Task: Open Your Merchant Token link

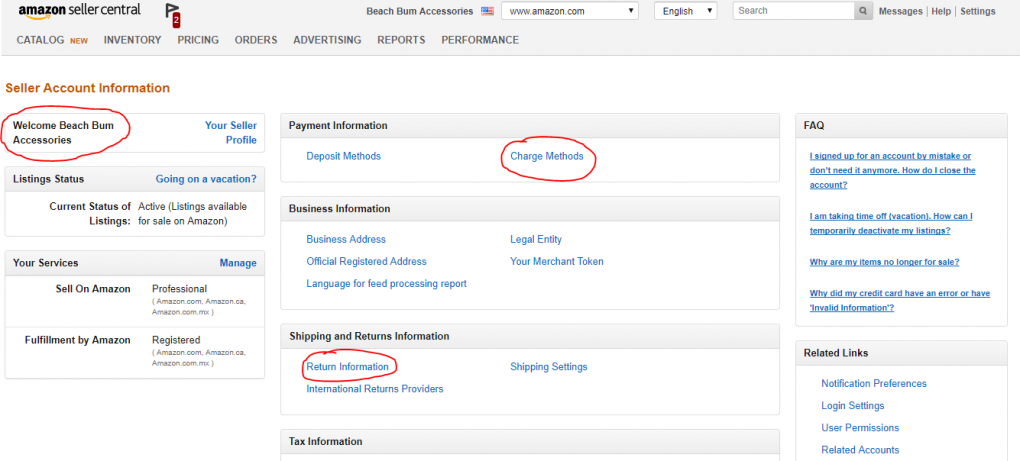Action: 557,261
